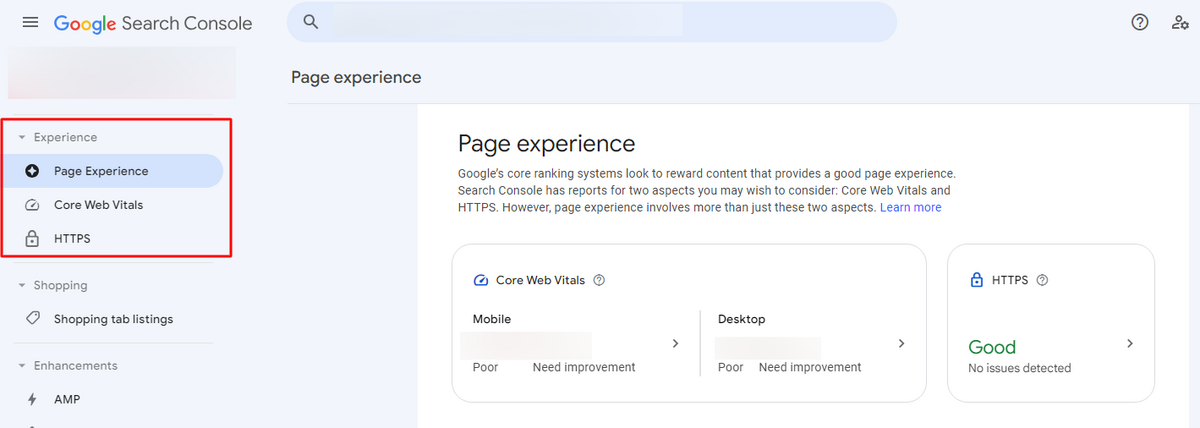Click info icon next to HTTPS card title
The image size is (1200, 428).
pos(1042,281)
